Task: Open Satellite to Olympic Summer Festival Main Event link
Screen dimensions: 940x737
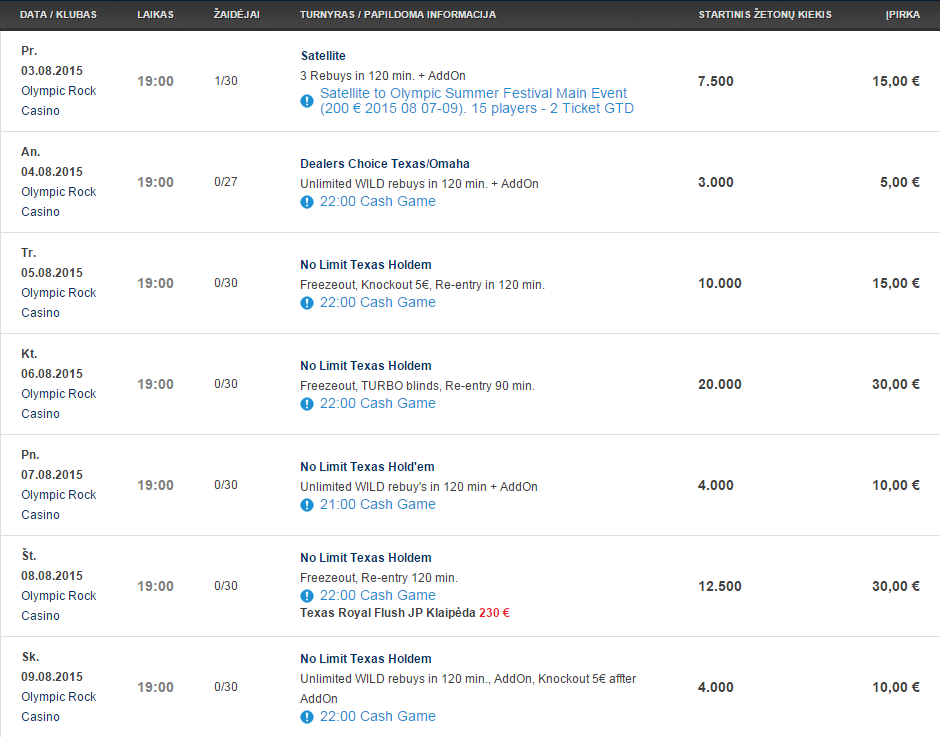Action: pyautogui.click(x=477, y=101)
